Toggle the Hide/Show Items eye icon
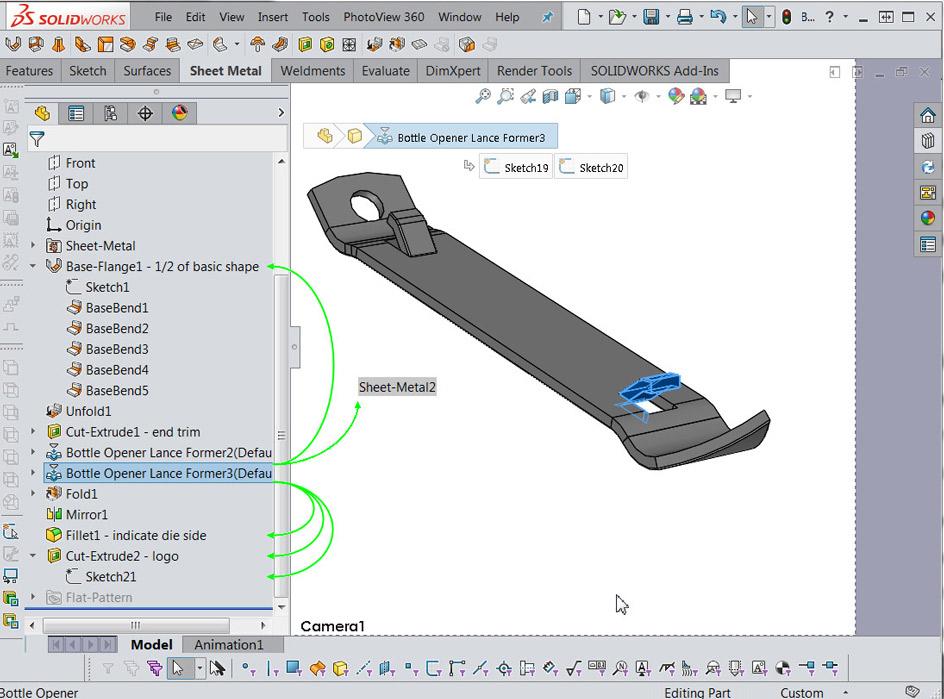 tap(641, 97)
